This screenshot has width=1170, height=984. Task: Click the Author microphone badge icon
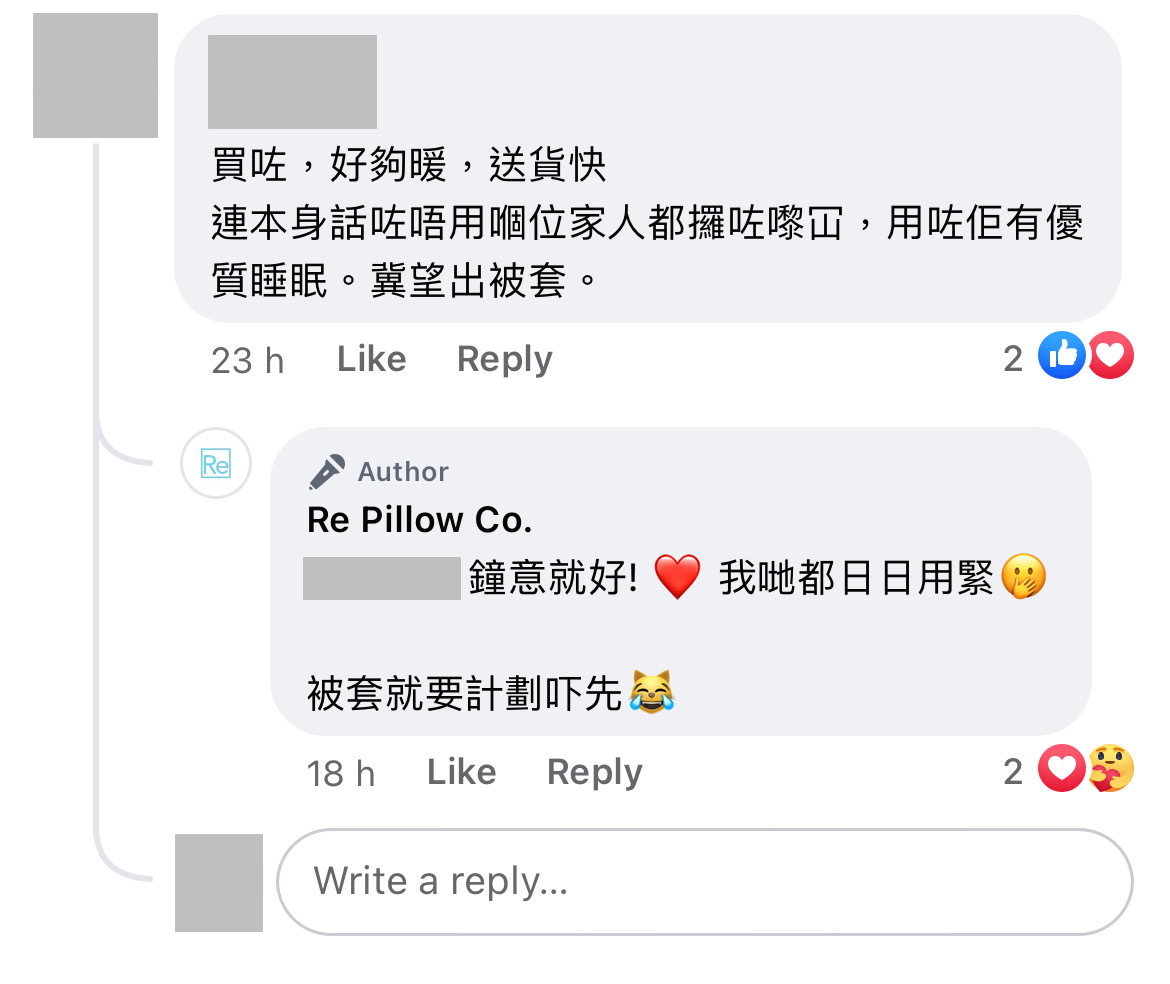point(327,471)
